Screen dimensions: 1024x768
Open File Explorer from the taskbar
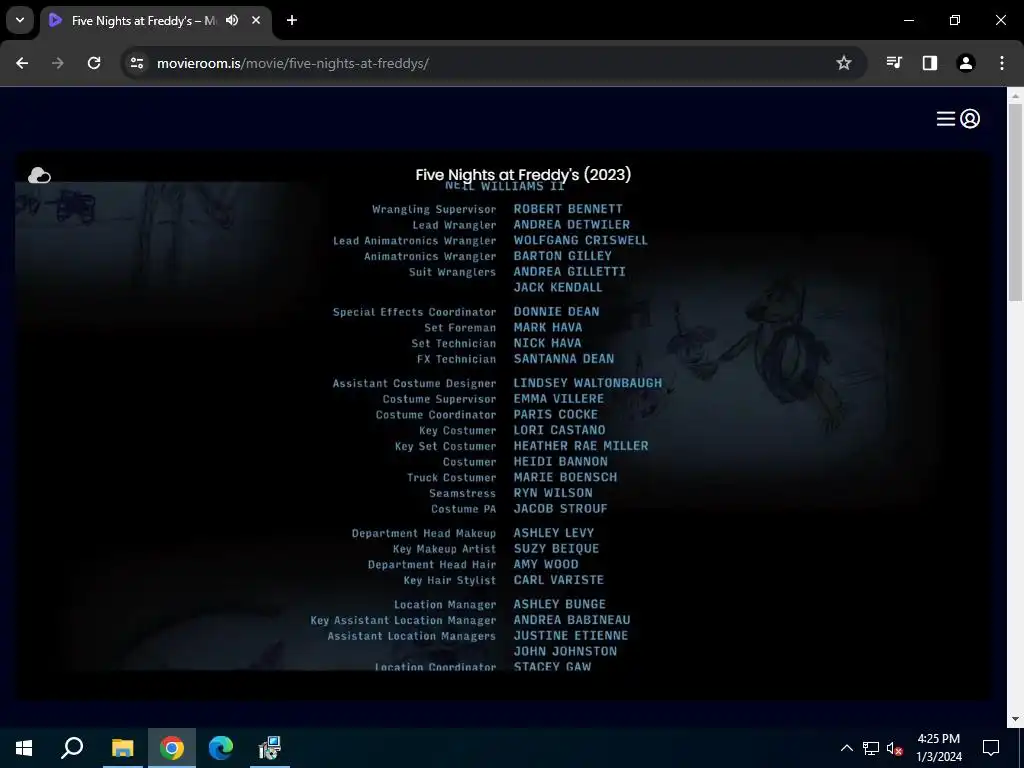[x=122, y=748]
